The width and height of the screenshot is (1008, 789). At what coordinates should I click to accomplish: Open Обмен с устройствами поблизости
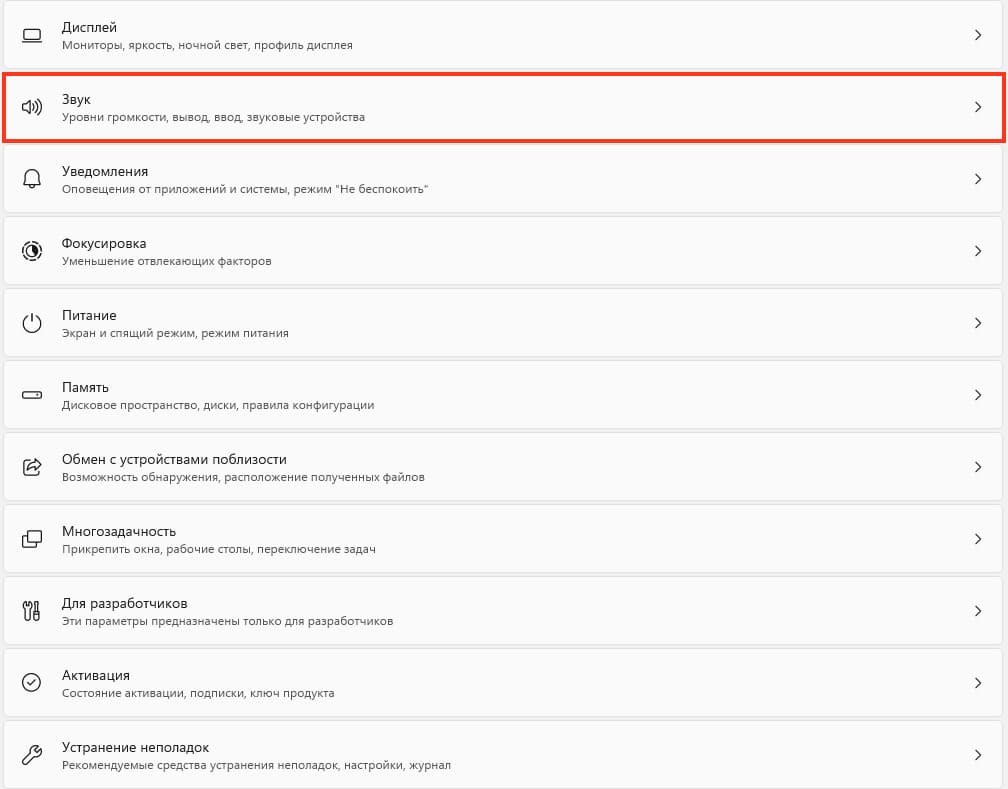tap(503, 467)
